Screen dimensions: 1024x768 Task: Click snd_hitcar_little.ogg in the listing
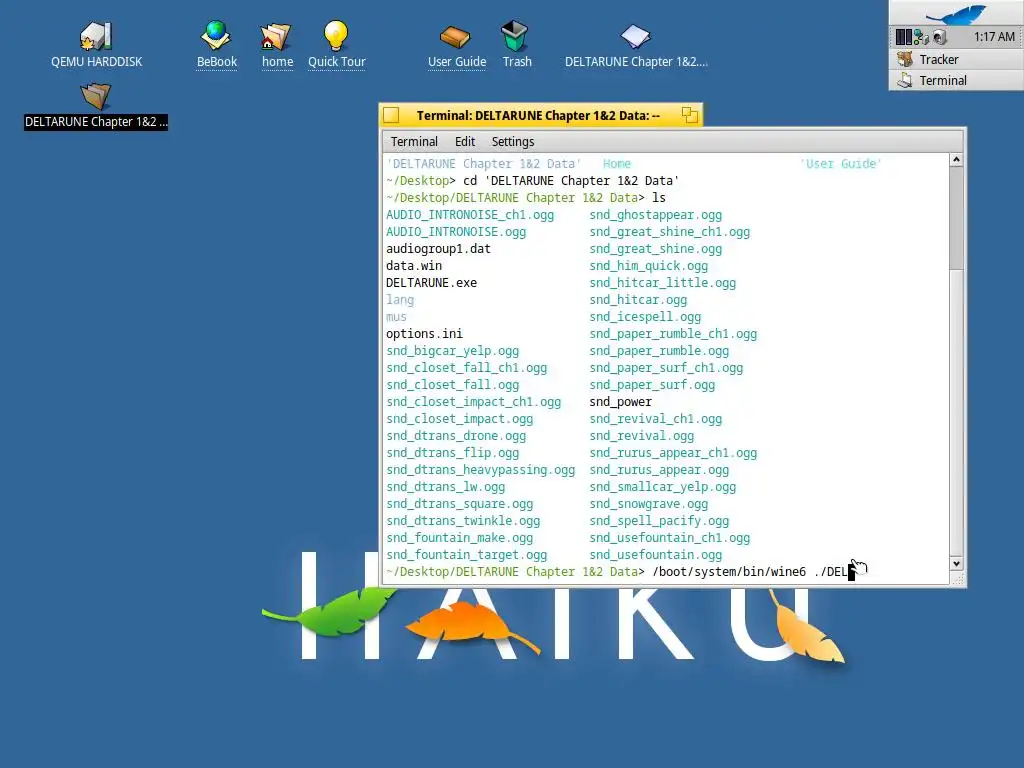[662, 283]
